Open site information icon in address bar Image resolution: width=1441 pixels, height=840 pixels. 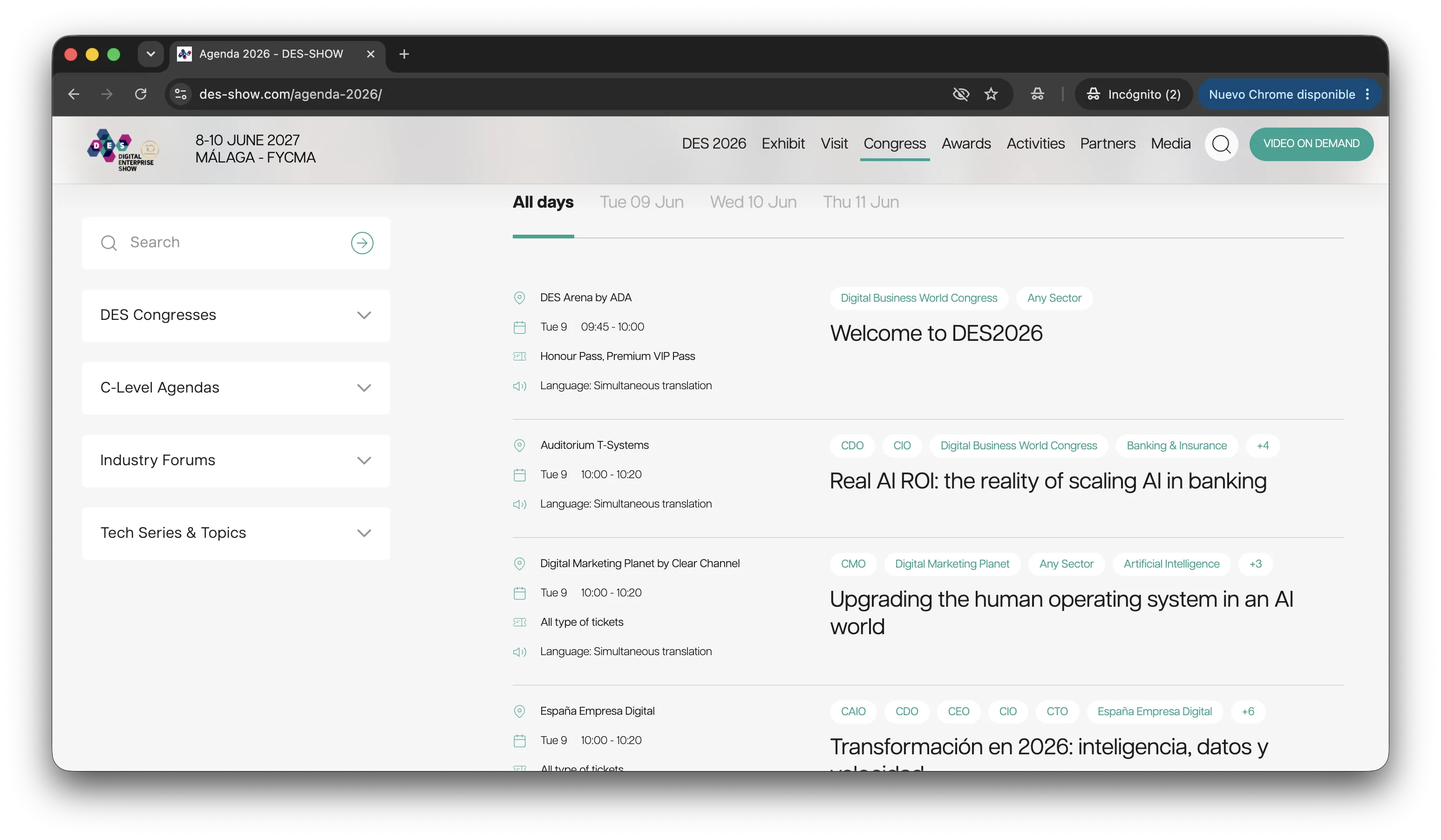(181, 95)
